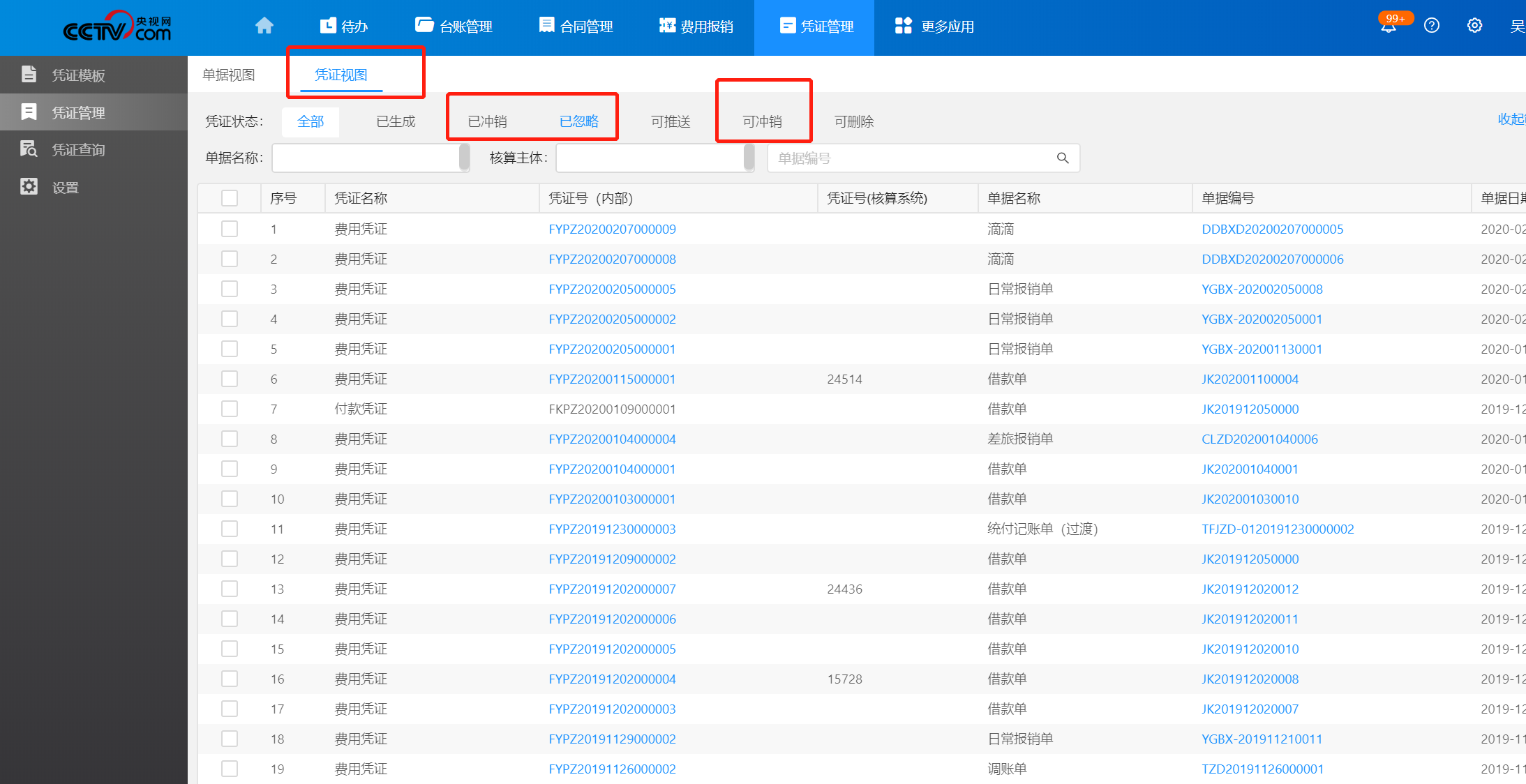This screenshot has height=784, width=1526.
Task: Check the checkbox for row 19
Action: click(x=230, y=769)
